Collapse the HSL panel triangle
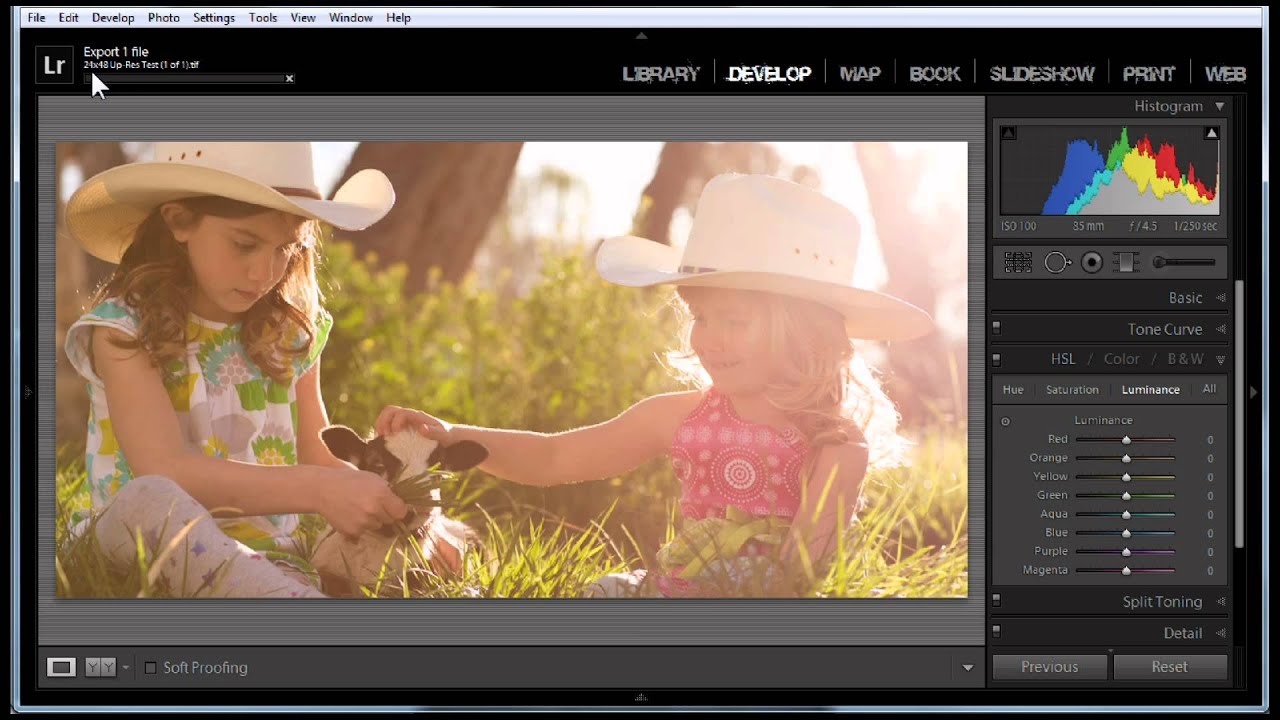The width and height of the screenshot is (1280, 720). pyautogui.click(x=1220, y=359)
